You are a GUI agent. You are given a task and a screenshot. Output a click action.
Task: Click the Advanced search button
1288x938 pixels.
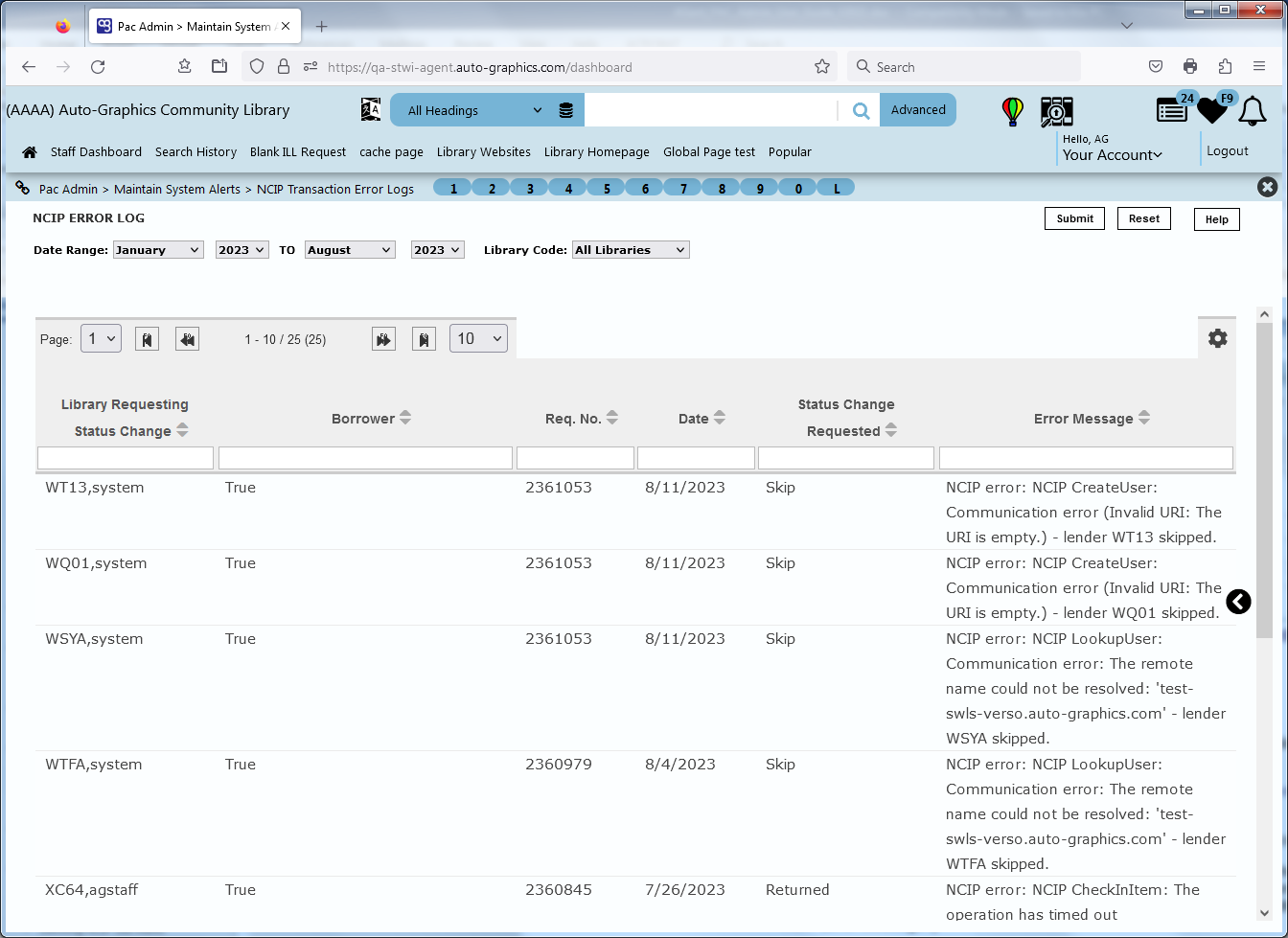click(918, 110)
